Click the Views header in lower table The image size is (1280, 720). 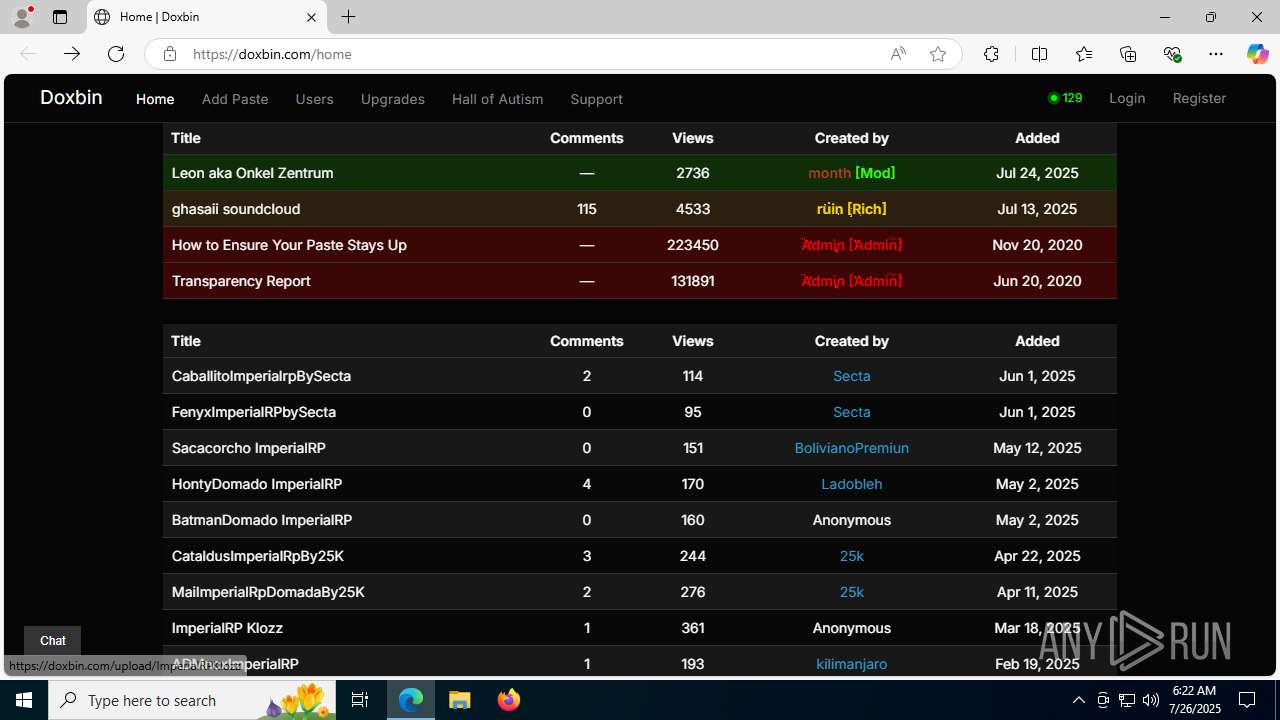pos(693,341)
